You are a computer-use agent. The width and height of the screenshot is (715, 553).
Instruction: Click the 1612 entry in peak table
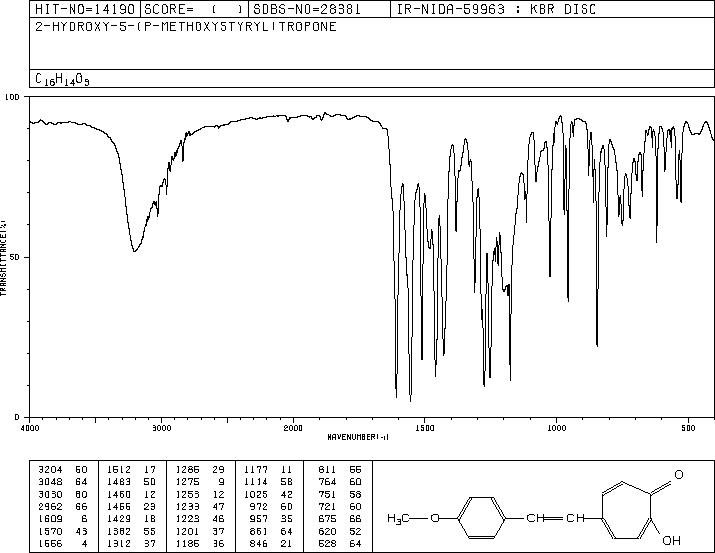(x=118, y=469)
